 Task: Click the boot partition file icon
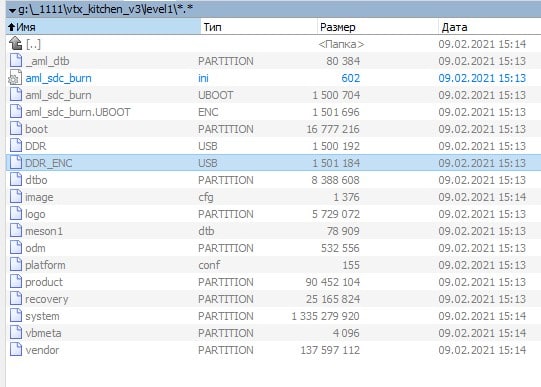click(x=16, y=128)
